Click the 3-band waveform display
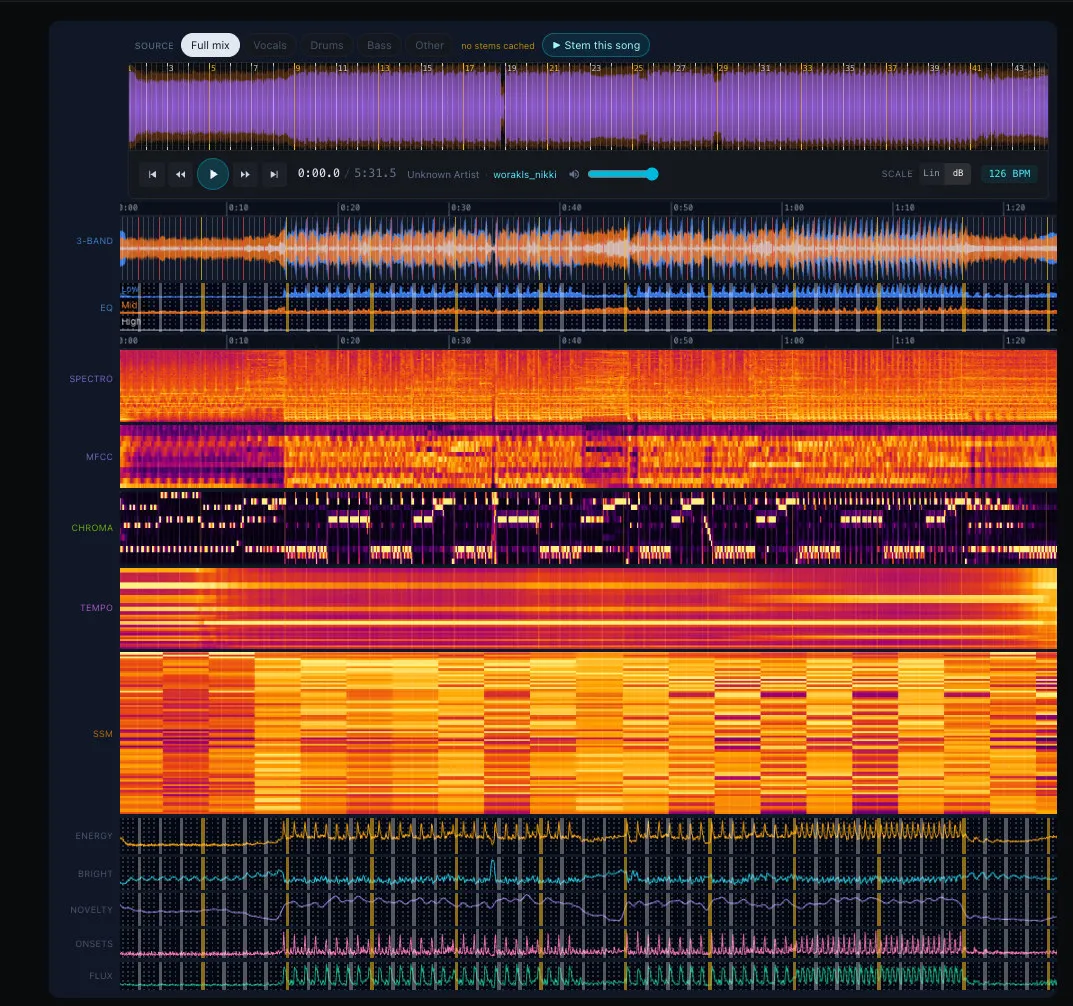The height and width of the screenshot is (1006, 1073). click(x=589, y=247)
